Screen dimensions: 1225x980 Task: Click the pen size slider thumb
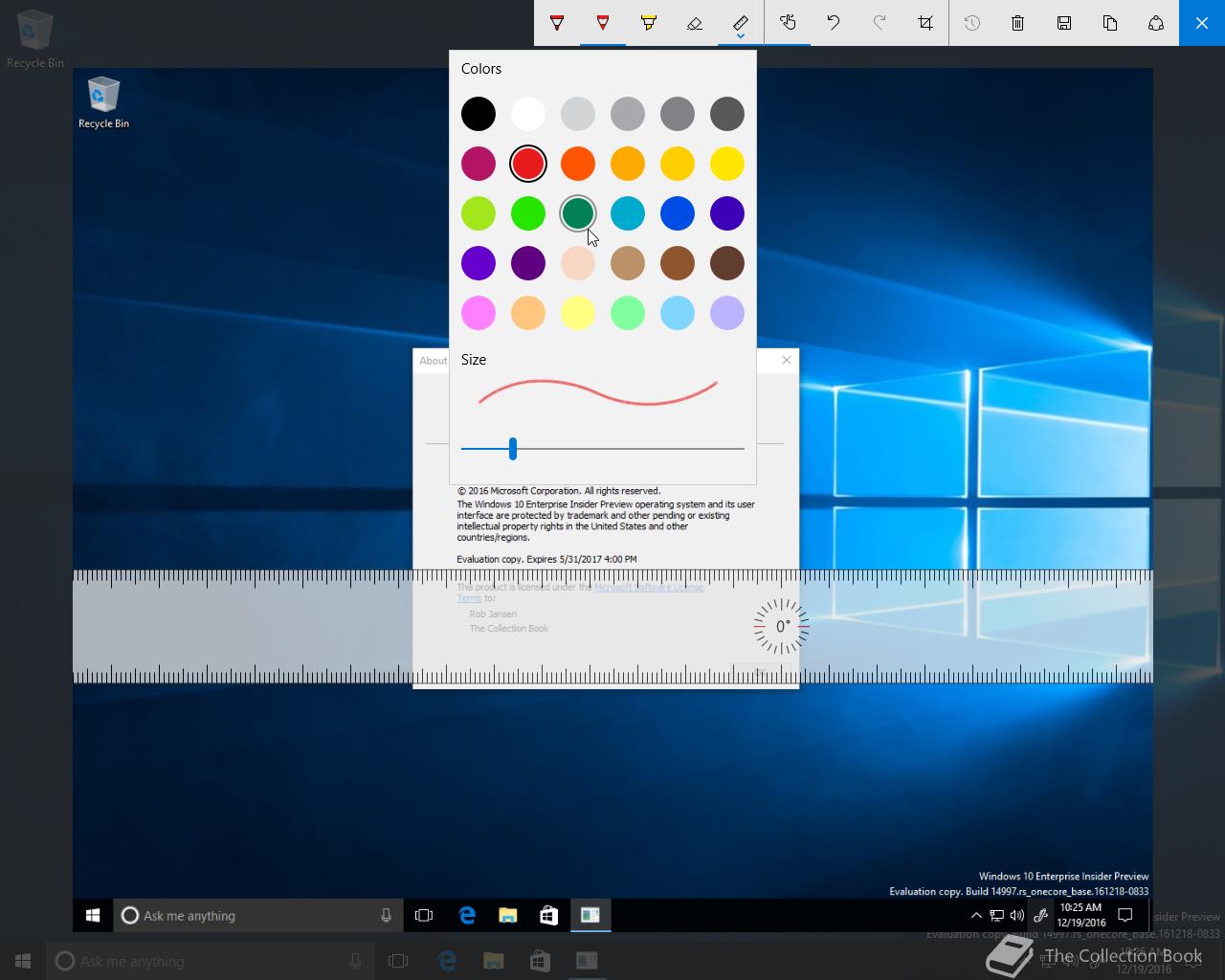point(513,448)
